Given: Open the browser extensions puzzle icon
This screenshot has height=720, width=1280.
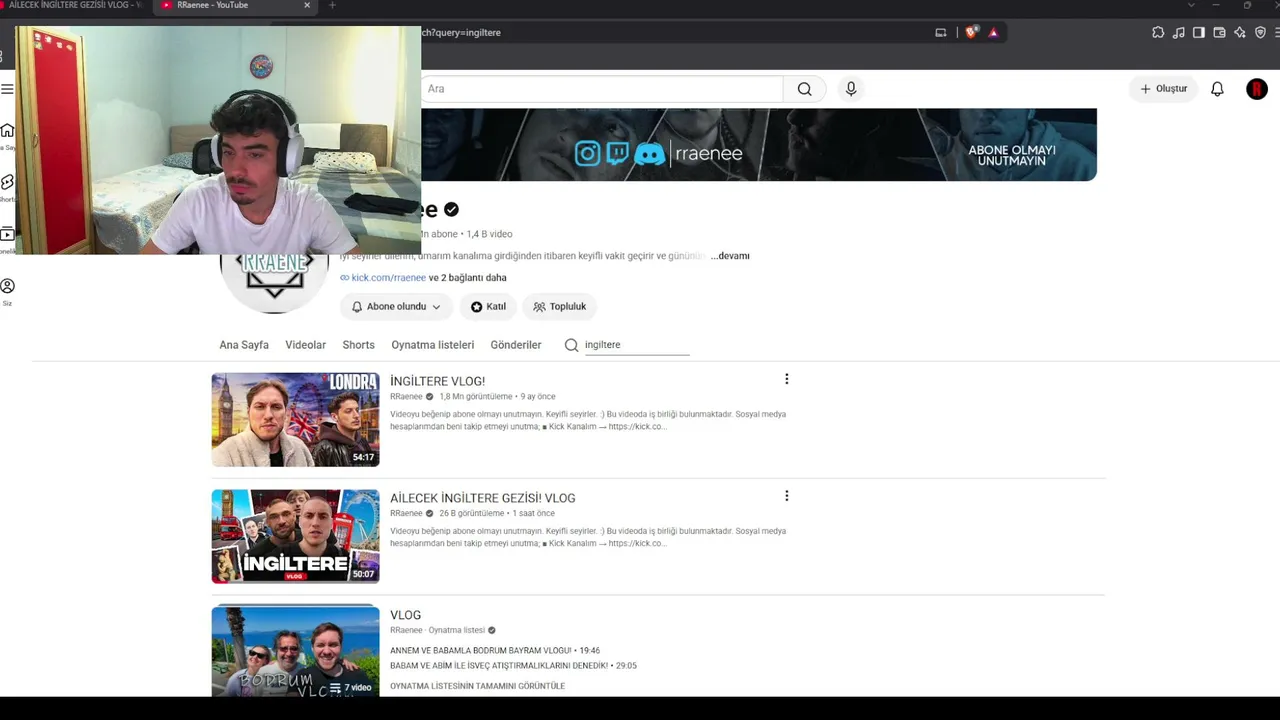Looking at the screenshot, I should pos(1158,32).
